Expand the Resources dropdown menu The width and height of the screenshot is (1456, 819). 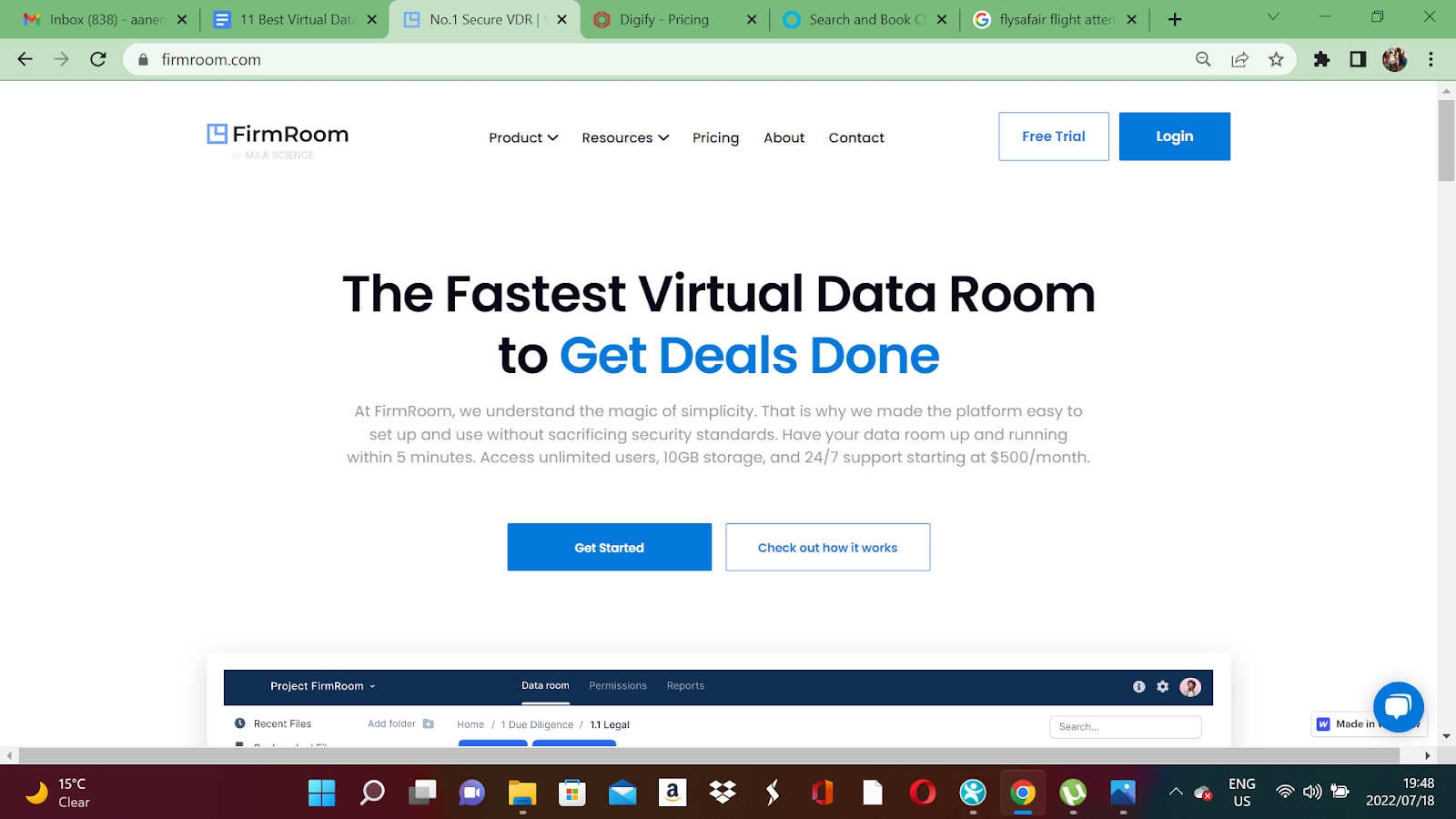point(625,137)
